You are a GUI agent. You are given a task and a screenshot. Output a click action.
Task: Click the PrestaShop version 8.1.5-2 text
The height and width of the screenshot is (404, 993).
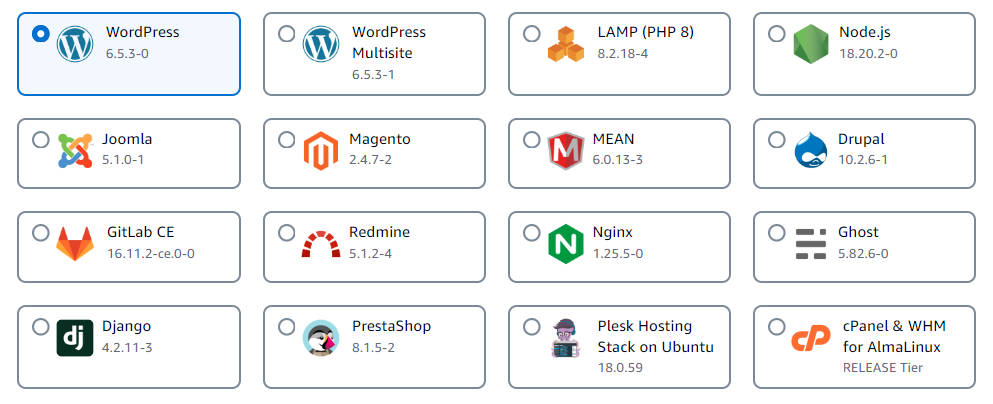374,348
